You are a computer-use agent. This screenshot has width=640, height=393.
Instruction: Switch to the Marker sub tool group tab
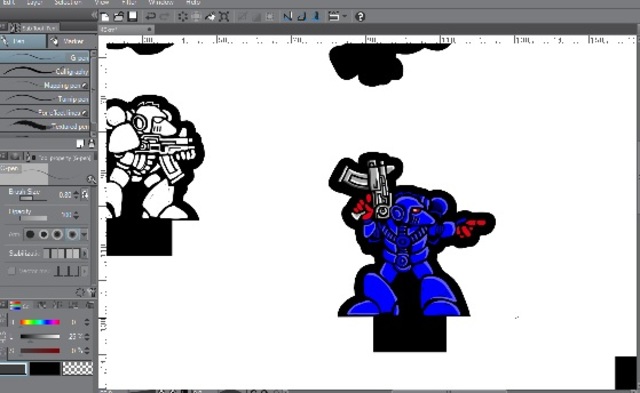71,41
